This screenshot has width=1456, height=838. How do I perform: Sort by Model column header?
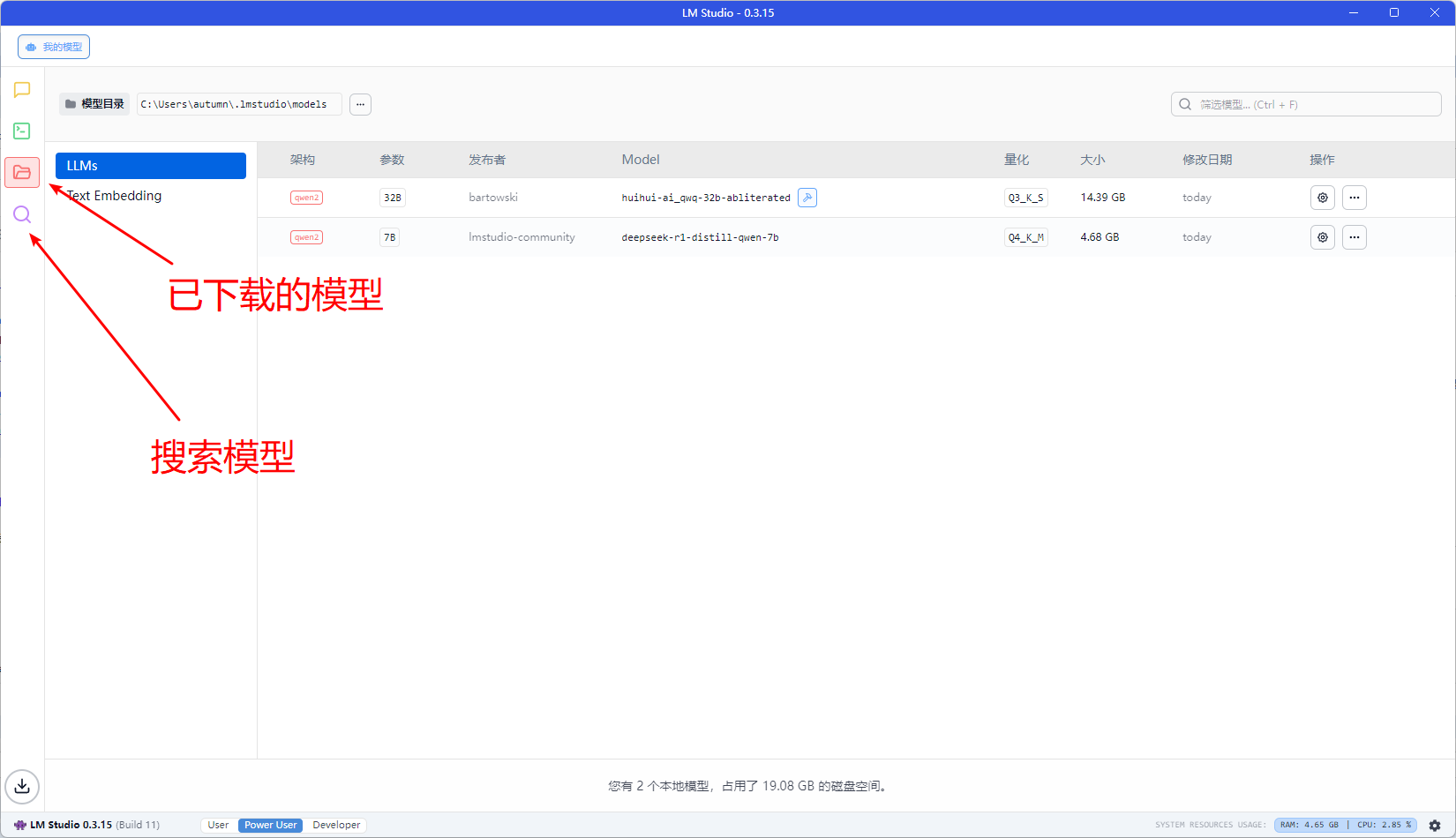[641, 160]
